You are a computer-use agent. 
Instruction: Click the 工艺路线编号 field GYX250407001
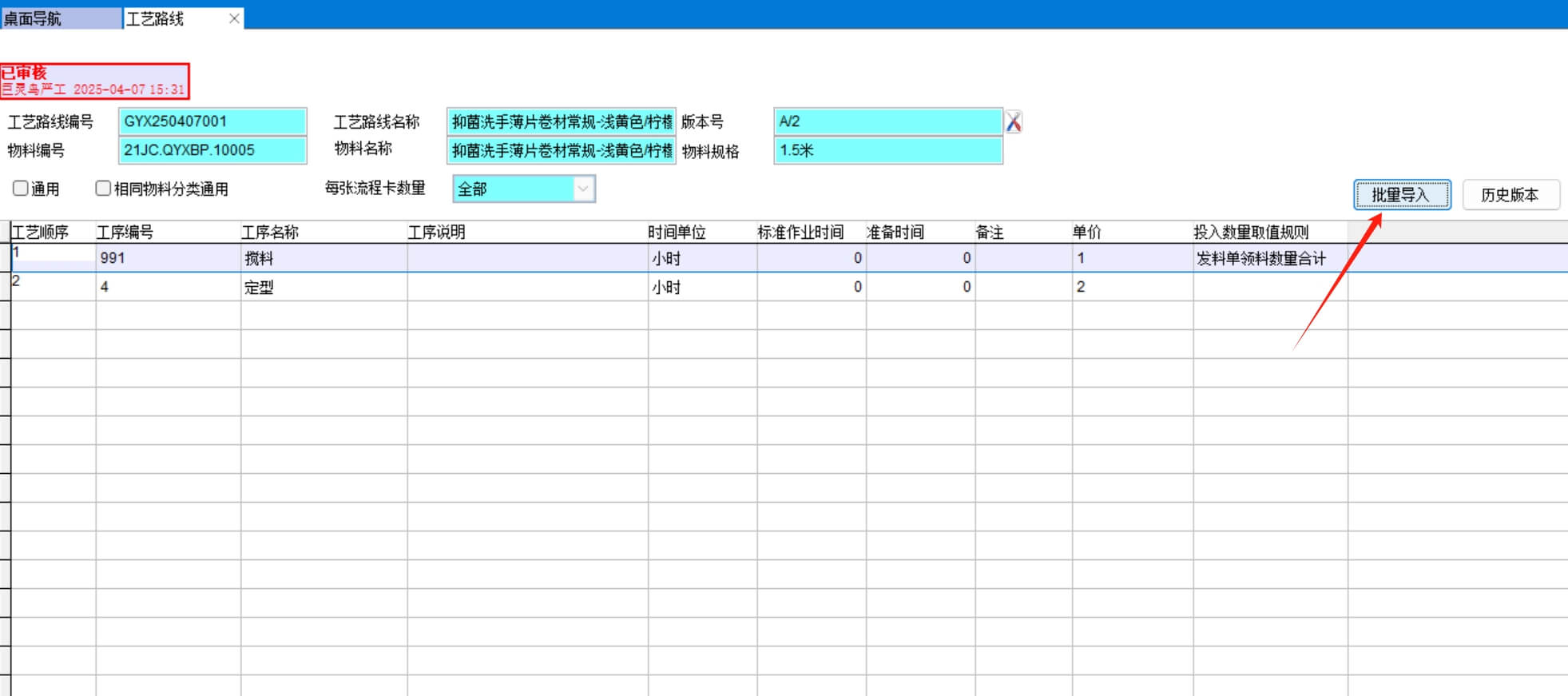pos(212,121)
